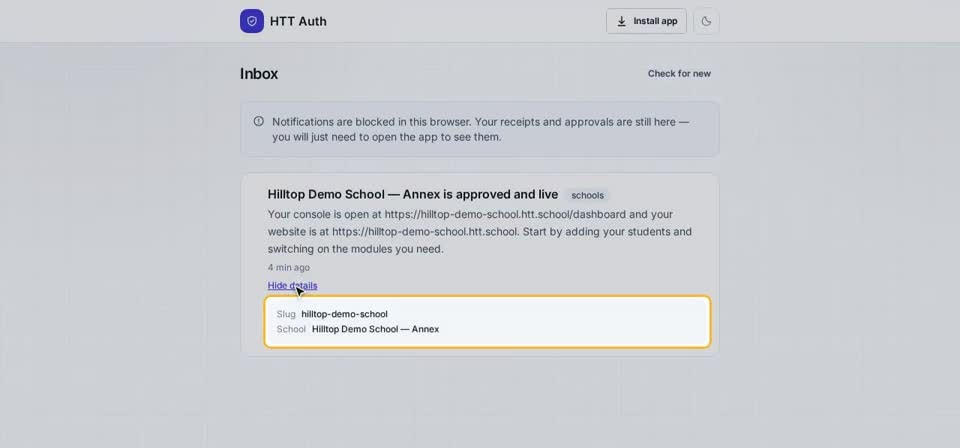Click school value Hilltop Demo School — Annex

point(375,329)
